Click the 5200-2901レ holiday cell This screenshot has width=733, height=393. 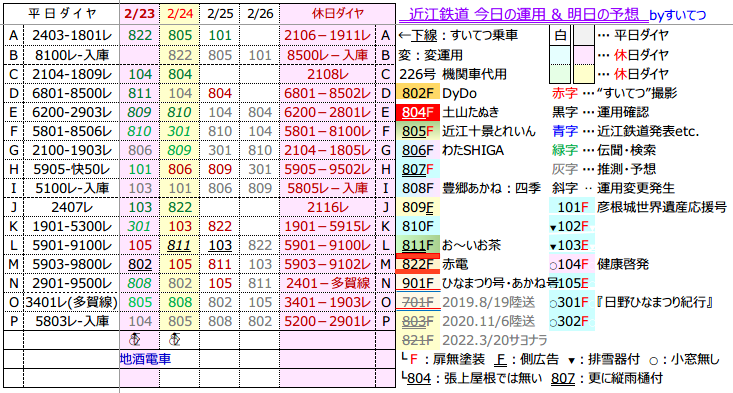(x=328, y=321)
